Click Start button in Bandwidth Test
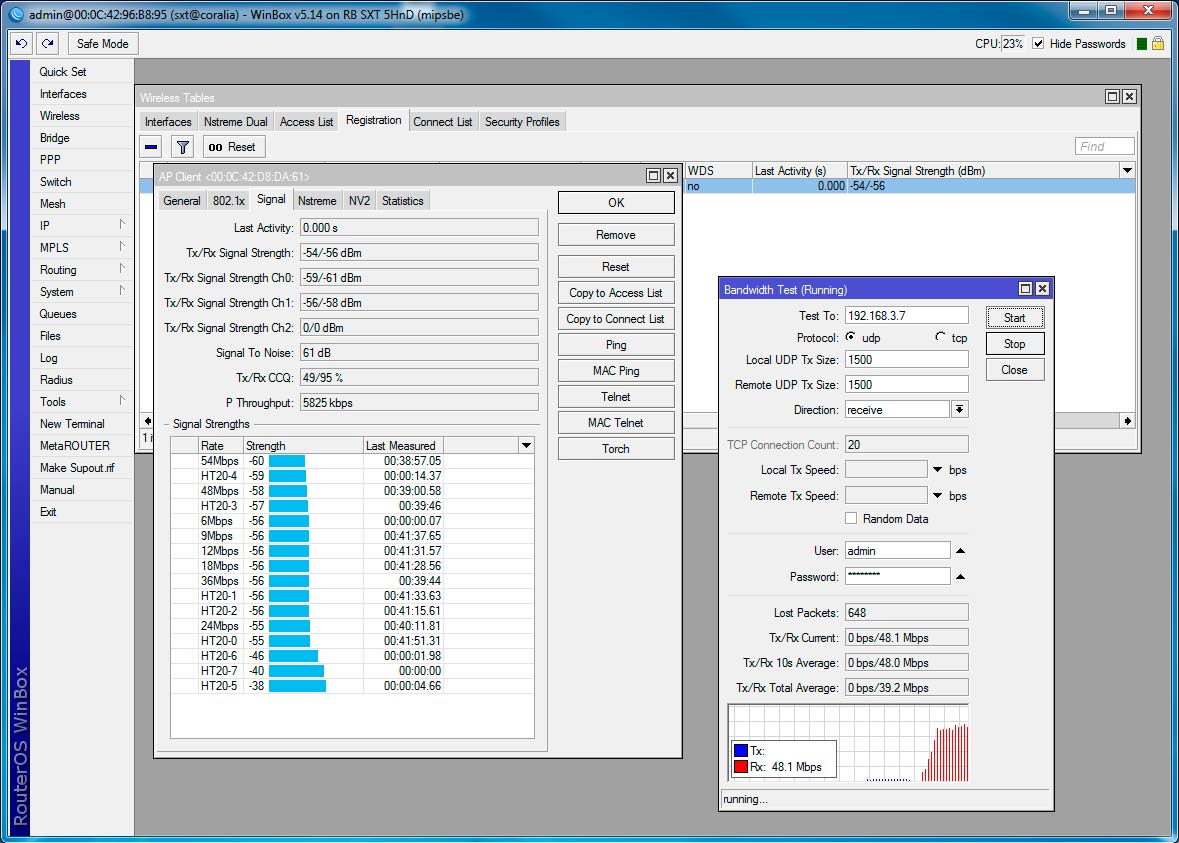Viewport: 1179px width, 843px height. click(1015, 317)
